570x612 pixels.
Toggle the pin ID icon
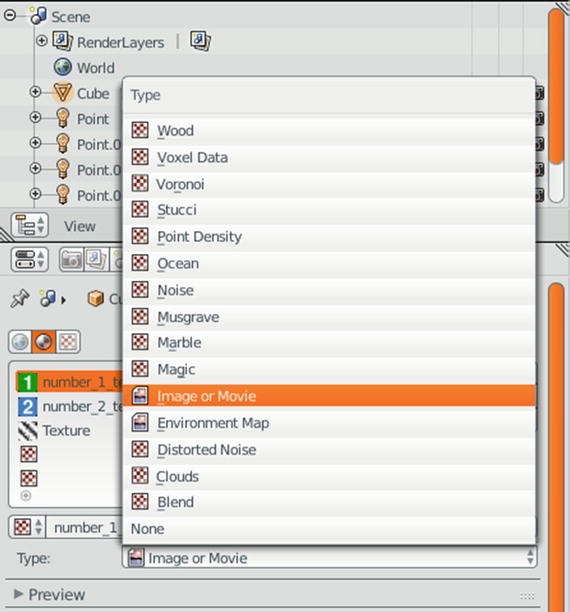(x=20, y=299)
